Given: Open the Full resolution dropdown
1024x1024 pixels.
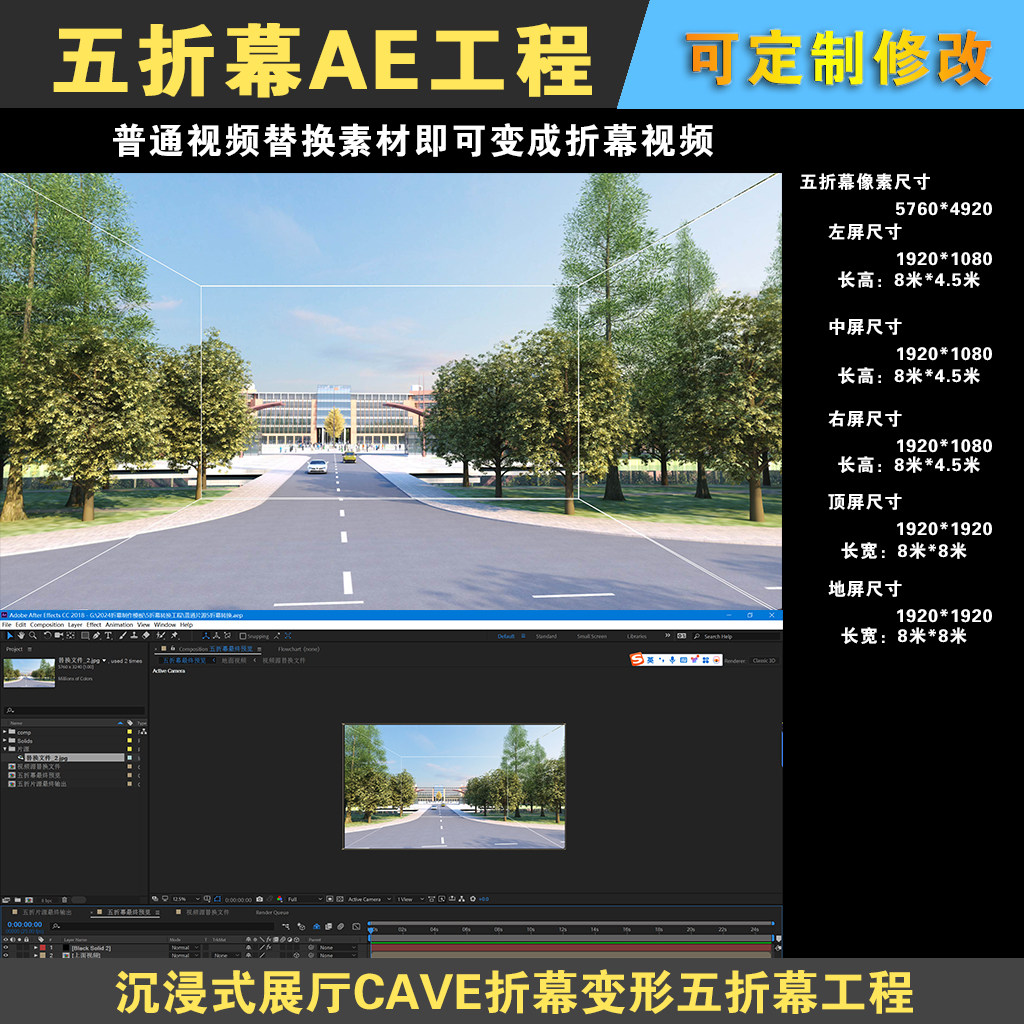Looking at the screenshot, I should (305, 899).
